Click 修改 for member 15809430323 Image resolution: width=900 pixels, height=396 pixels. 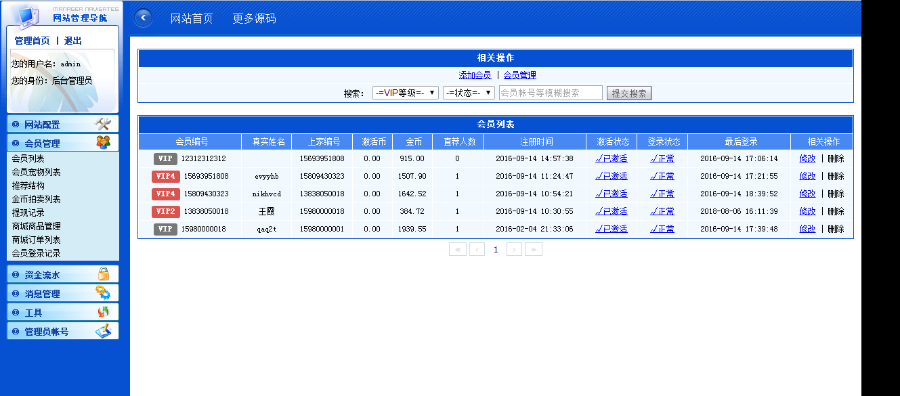point(807,194)
